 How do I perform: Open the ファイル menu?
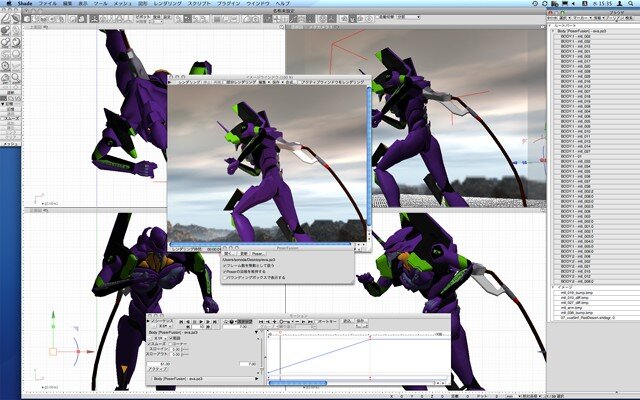coord(47,3)
